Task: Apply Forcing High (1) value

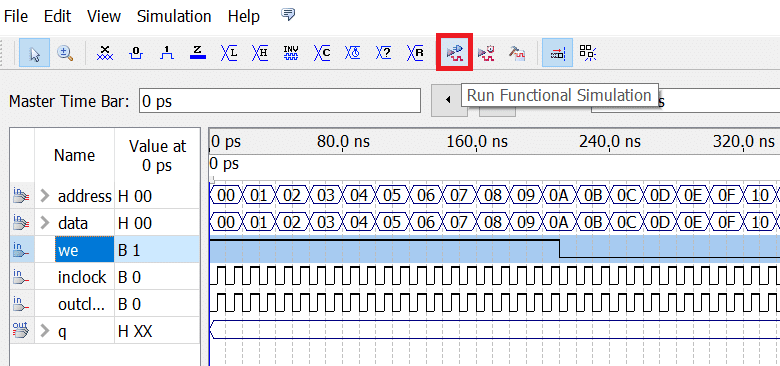Action: pyautogui.click(x=167, y=53)
